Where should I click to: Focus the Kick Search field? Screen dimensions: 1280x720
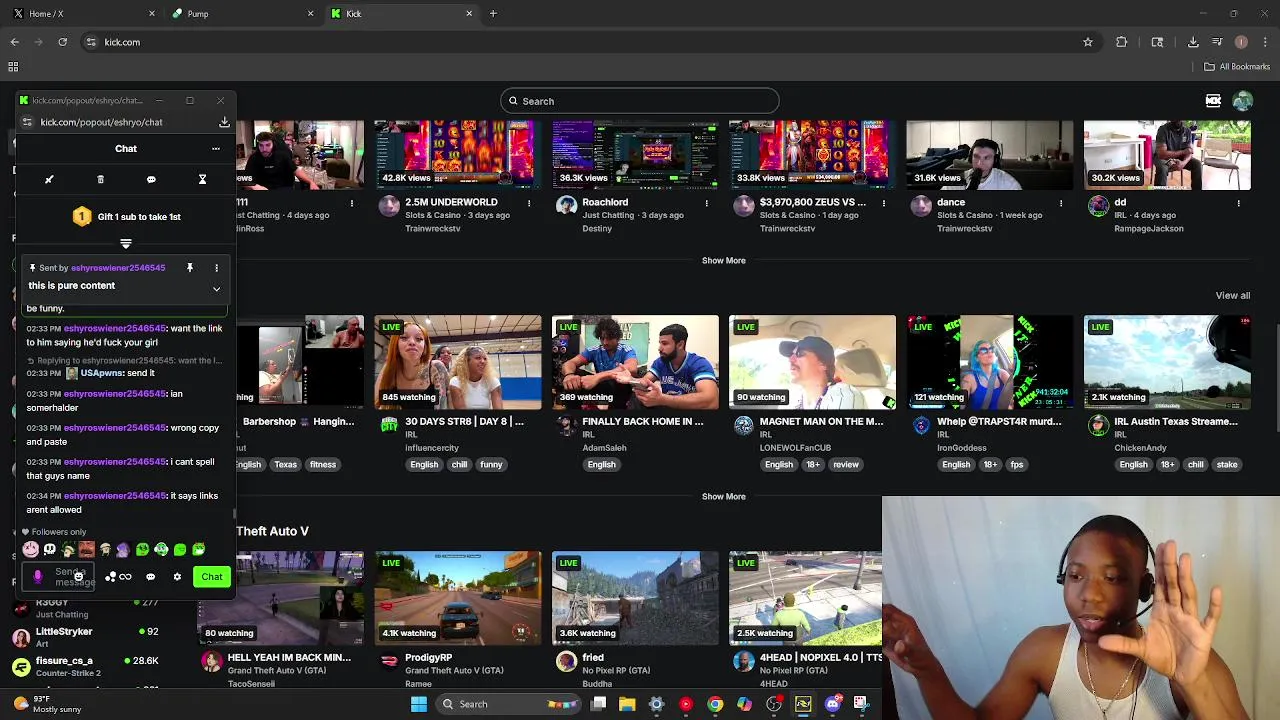[x=639, y=101]
